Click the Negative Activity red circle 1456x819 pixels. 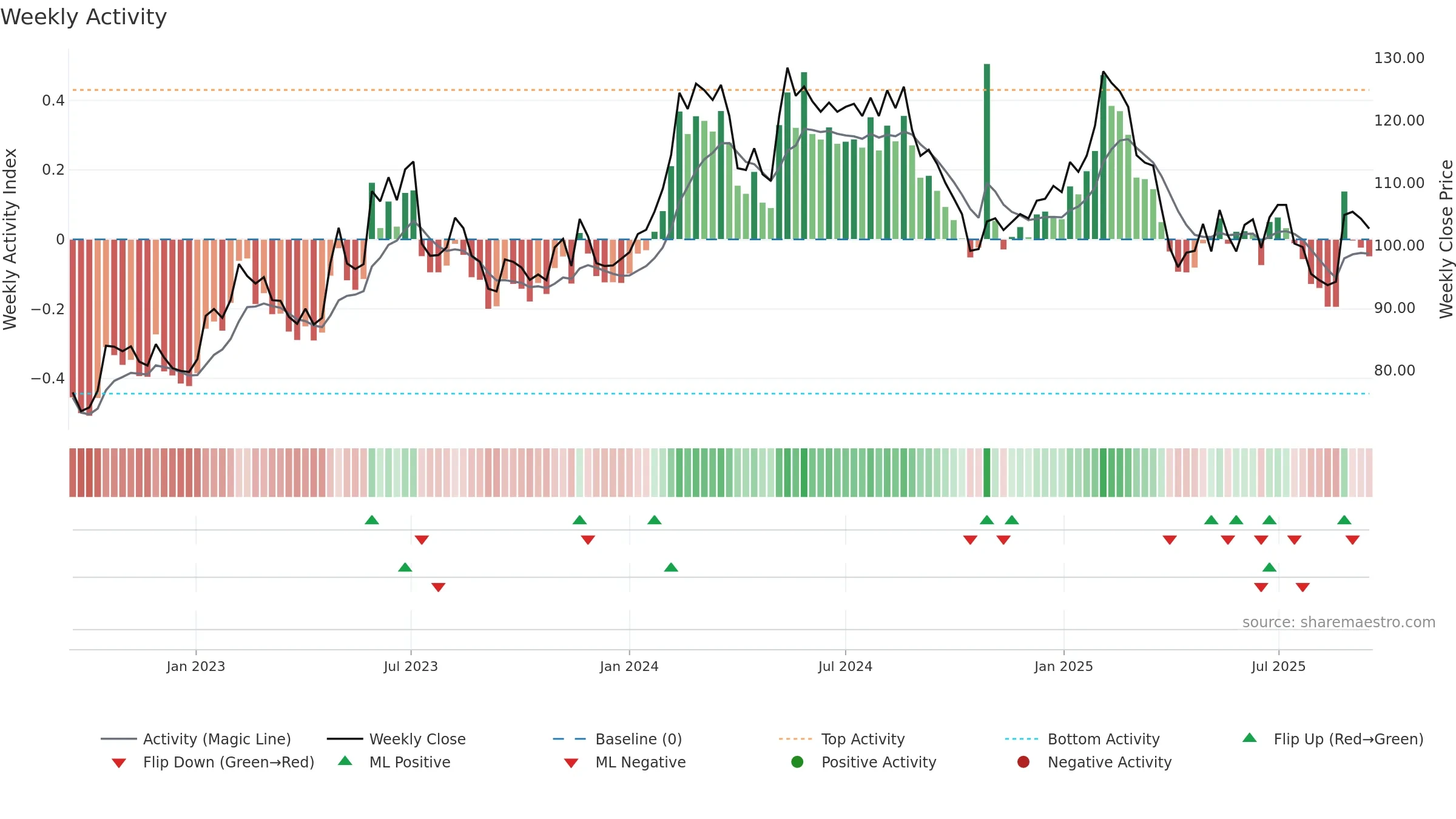pos(1023,762)
